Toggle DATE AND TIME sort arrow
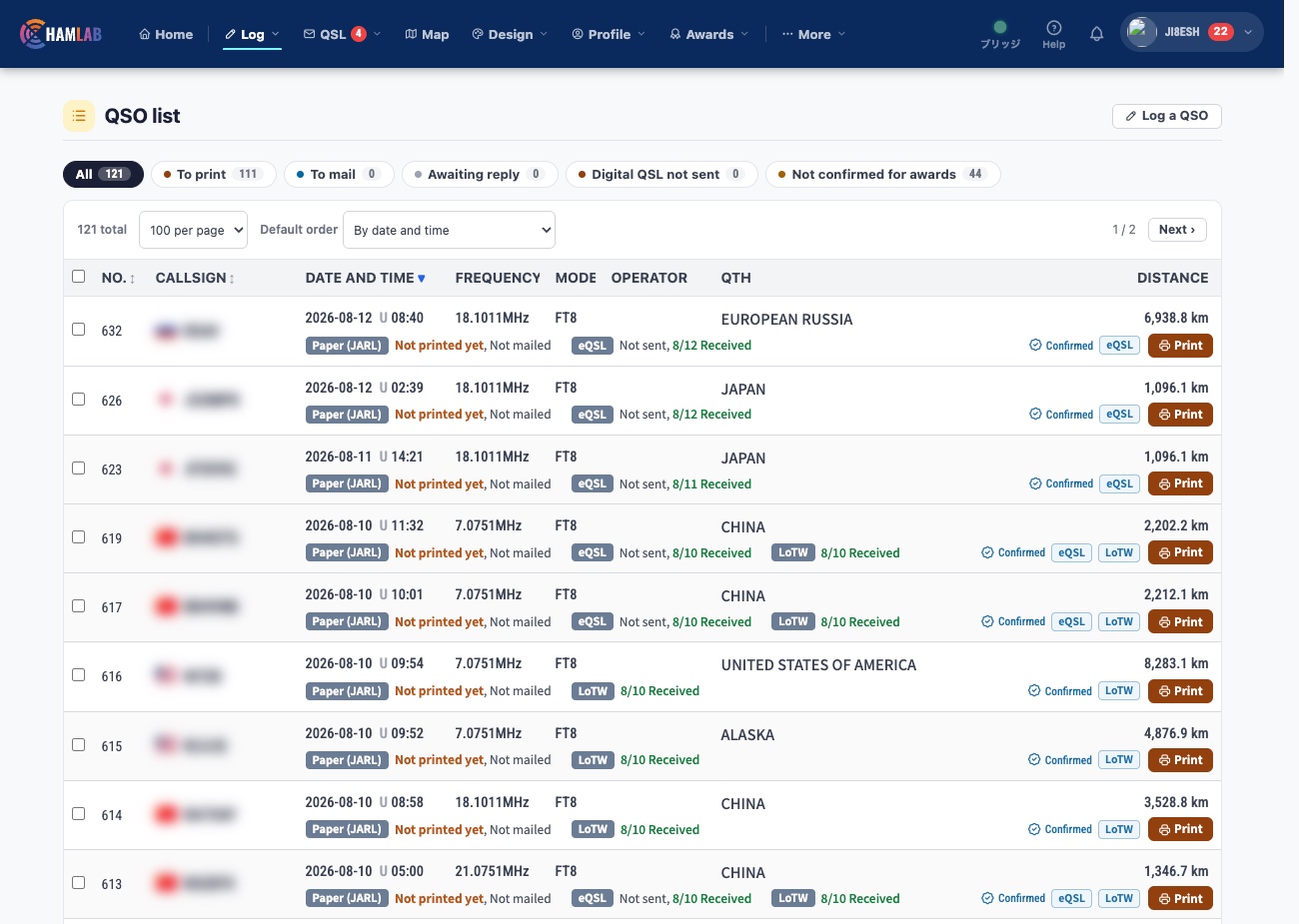 tap(421, 279)
